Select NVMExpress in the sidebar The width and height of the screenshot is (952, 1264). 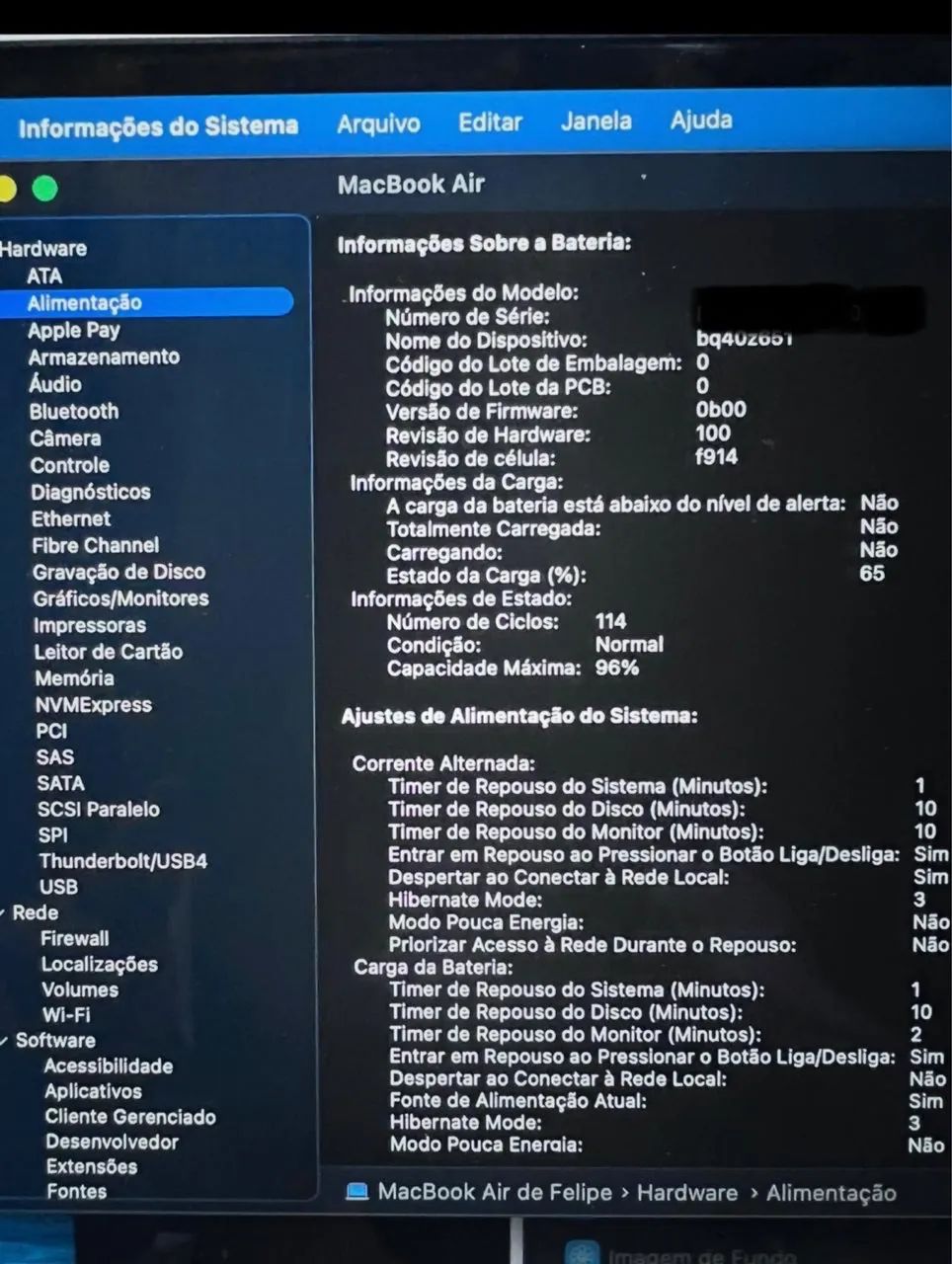94,705
